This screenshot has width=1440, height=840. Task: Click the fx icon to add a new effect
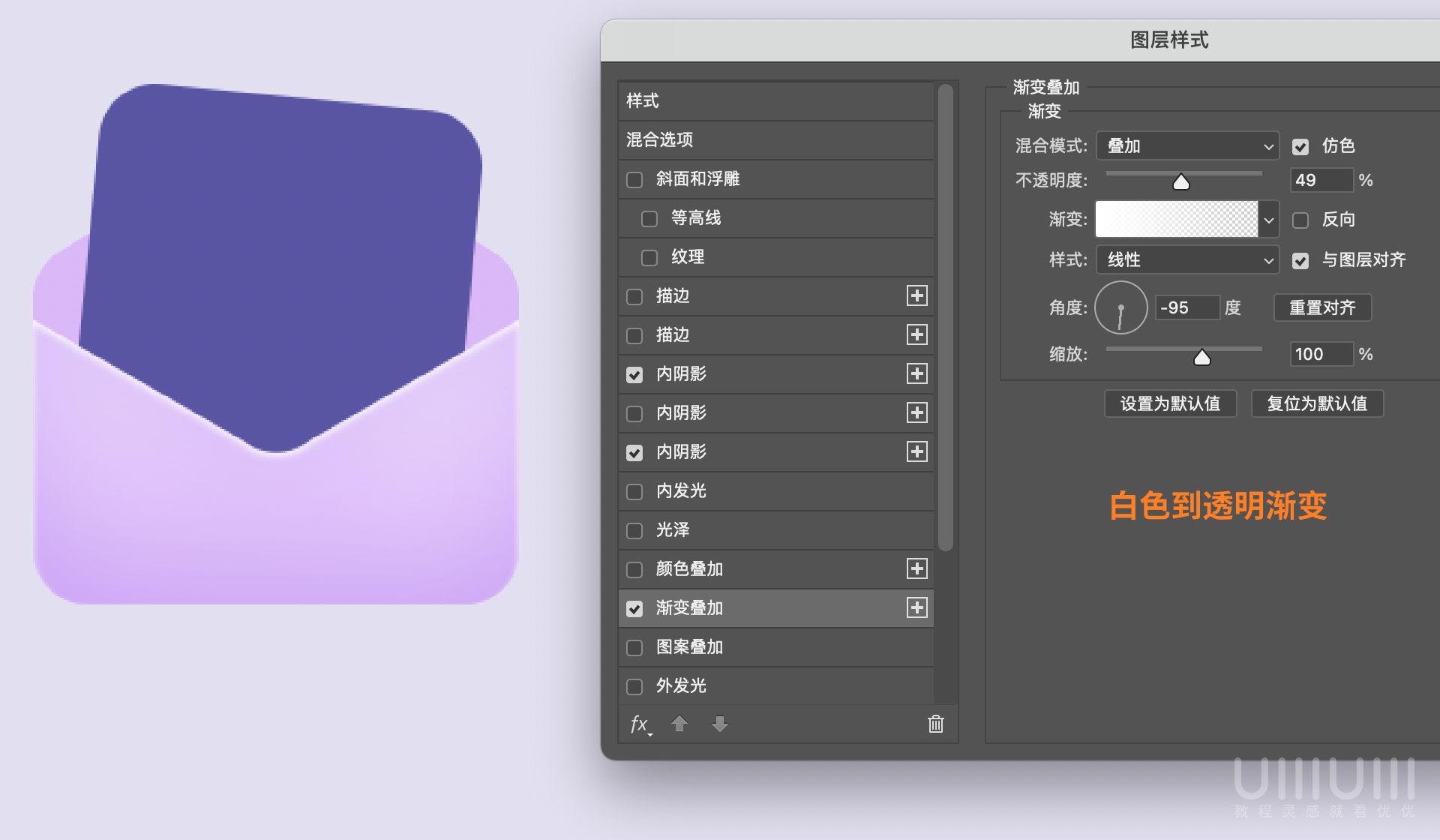coord(638,724)
